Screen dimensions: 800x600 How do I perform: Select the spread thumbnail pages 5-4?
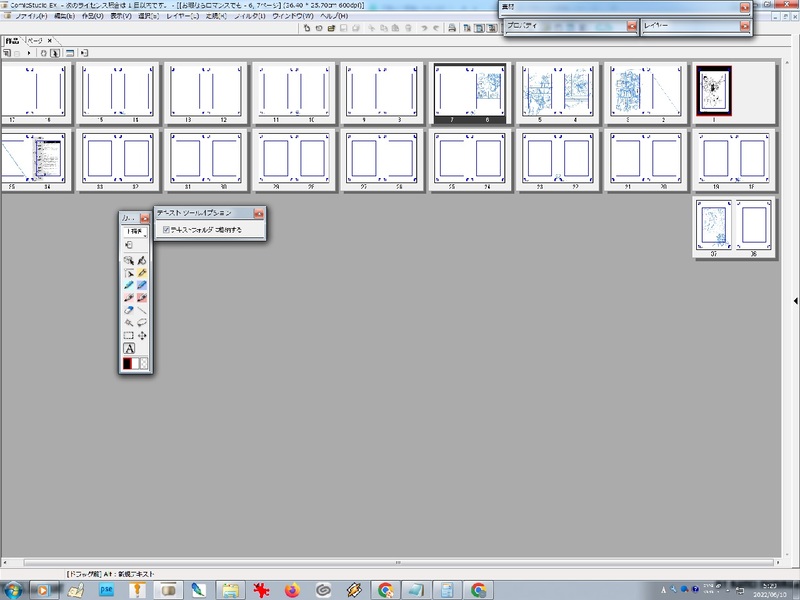click(x=558, y=93)
